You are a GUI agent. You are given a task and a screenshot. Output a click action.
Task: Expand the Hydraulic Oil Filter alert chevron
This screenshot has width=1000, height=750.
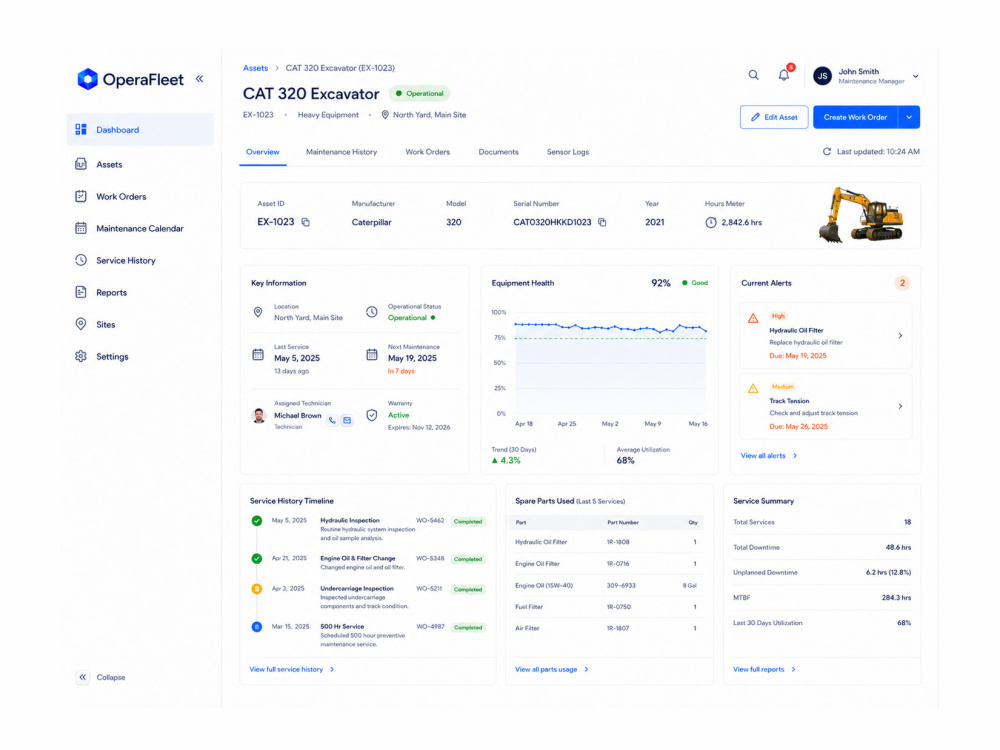(x=900, y=335)
